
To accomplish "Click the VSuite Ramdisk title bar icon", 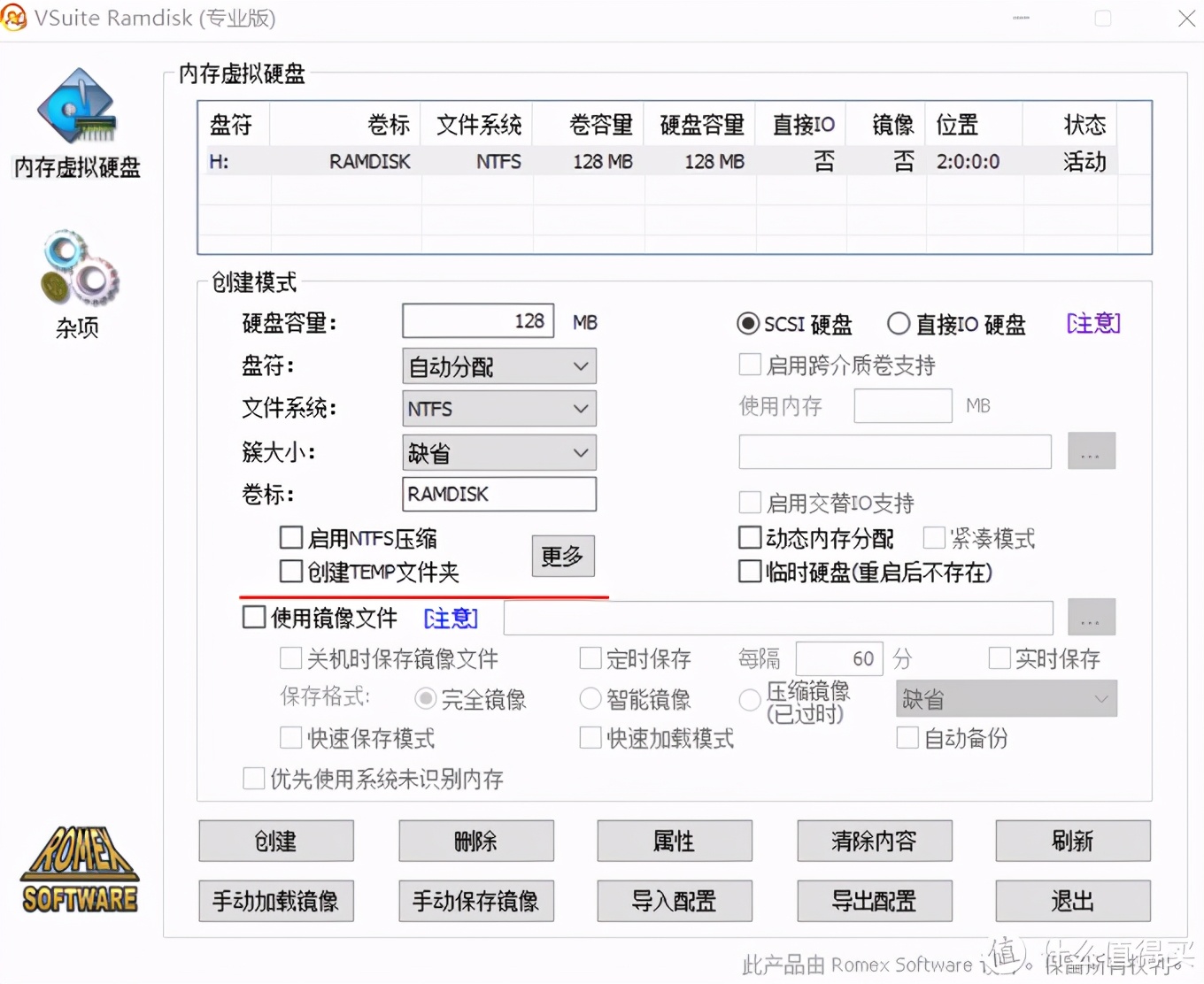I will tap(14, 18).
